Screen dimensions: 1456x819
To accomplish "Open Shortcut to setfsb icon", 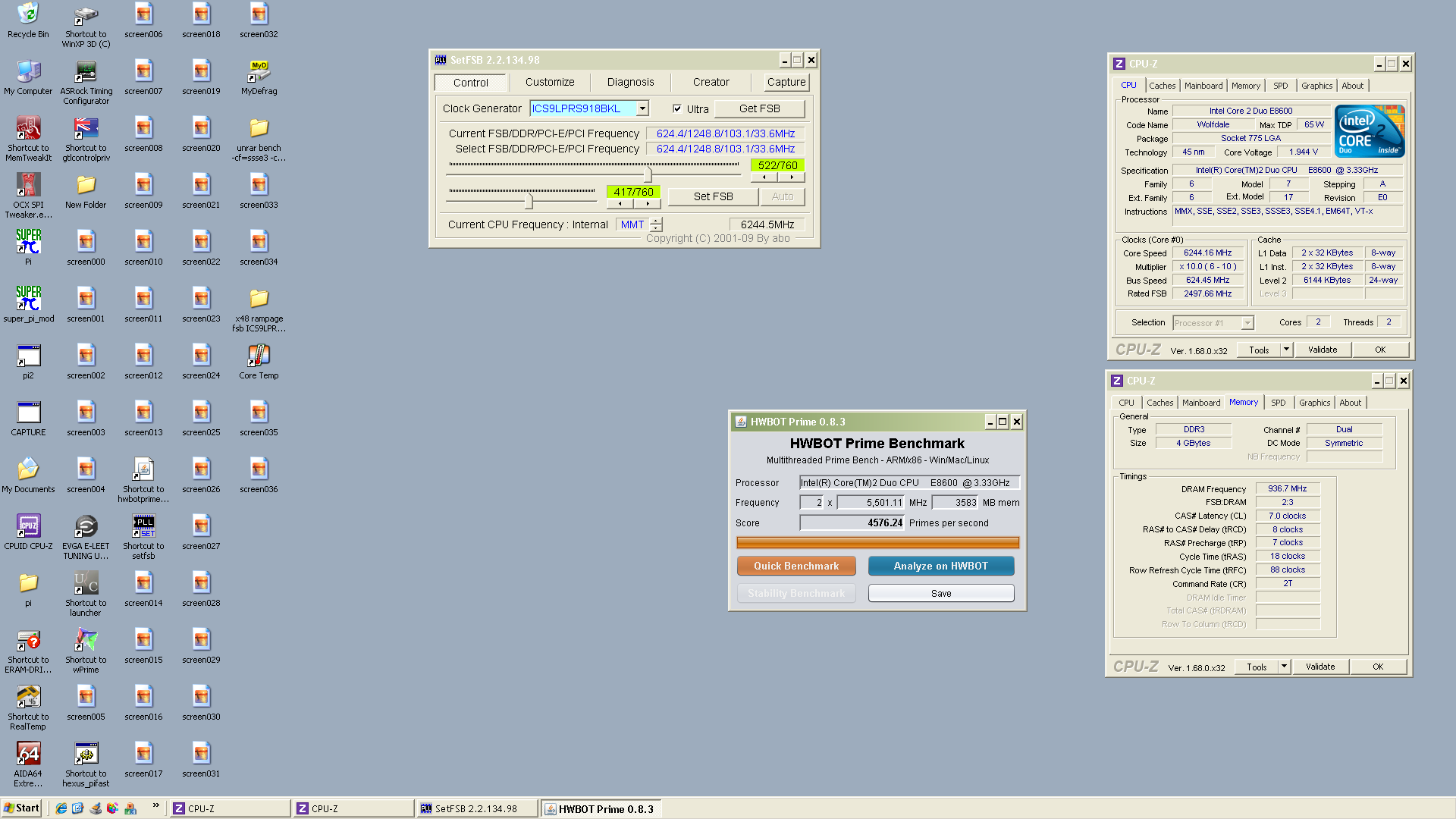I will click(x=143, y=537).
